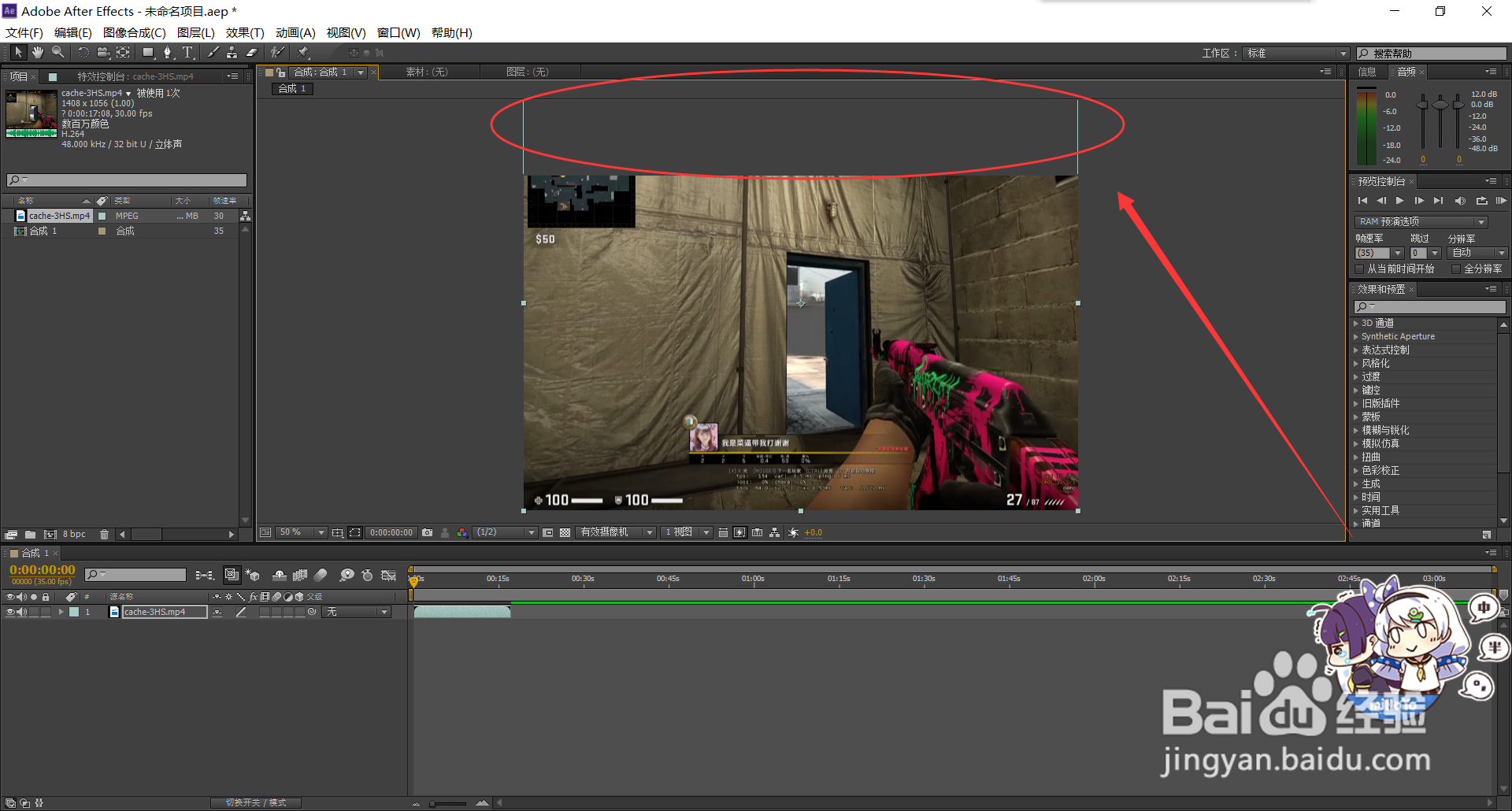Select the arrow Selection tool
The image size is (1512, 811).
pos(18,52)
